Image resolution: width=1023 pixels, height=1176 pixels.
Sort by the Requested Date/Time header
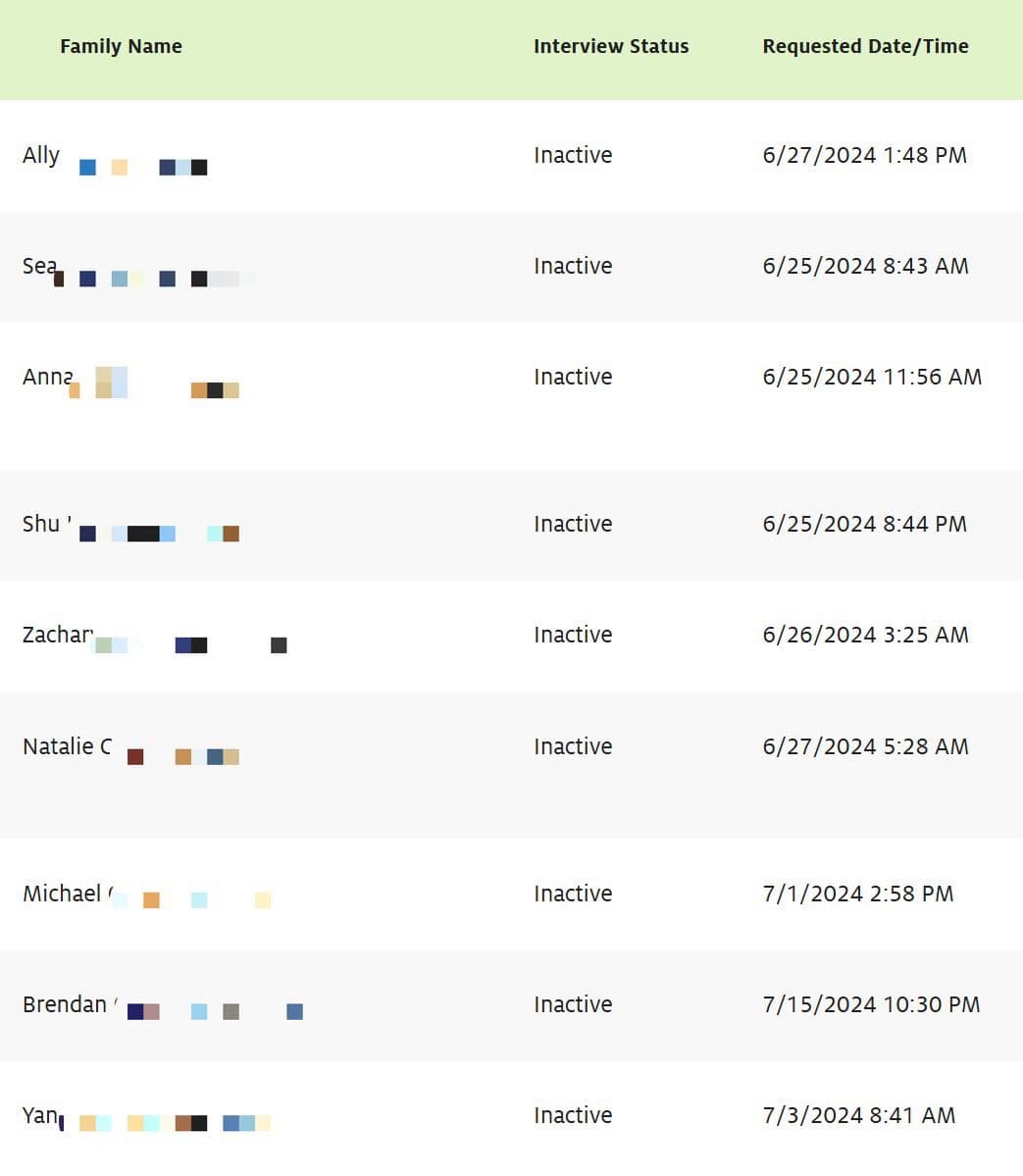(x=865, y=46)
